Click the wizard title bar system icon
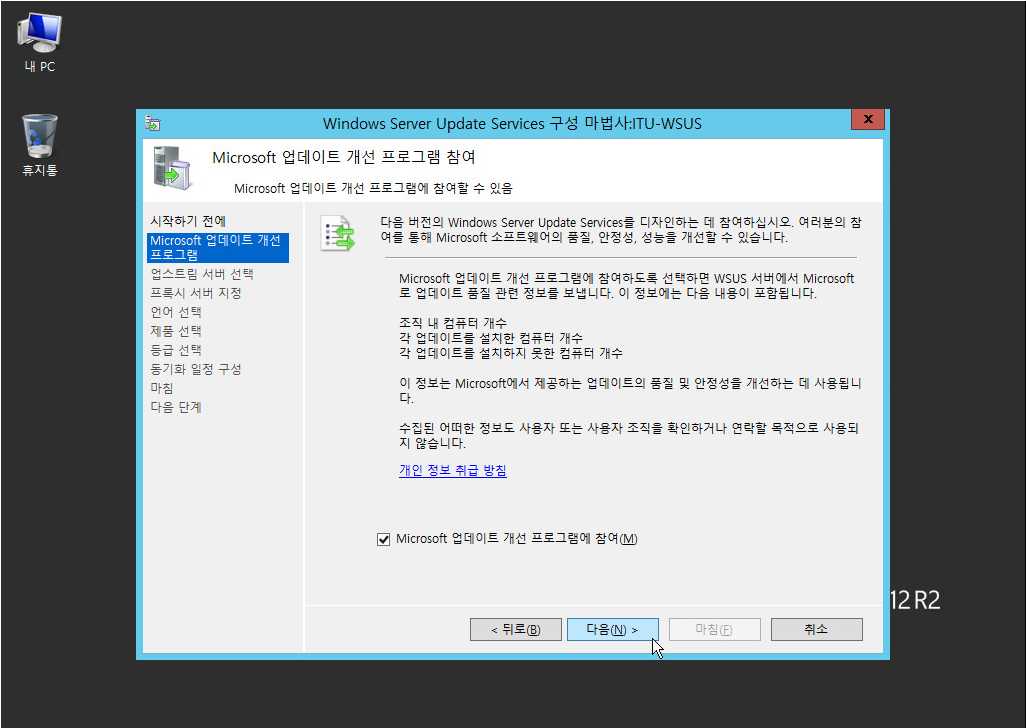Viewport: 1026px width, 728px height. [153, 123]
